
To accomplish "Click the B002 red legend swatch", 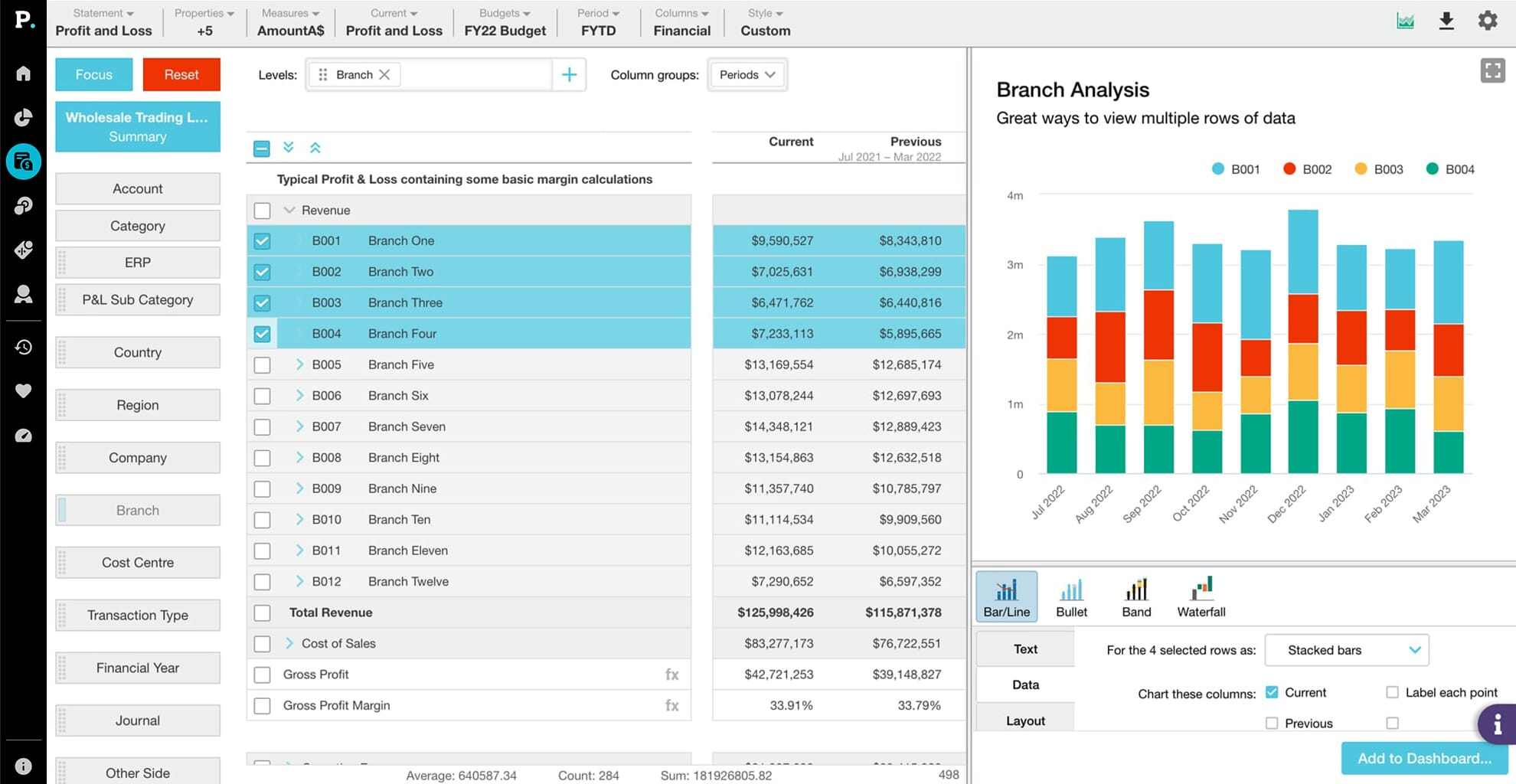I will click(x=1289, y=169).
